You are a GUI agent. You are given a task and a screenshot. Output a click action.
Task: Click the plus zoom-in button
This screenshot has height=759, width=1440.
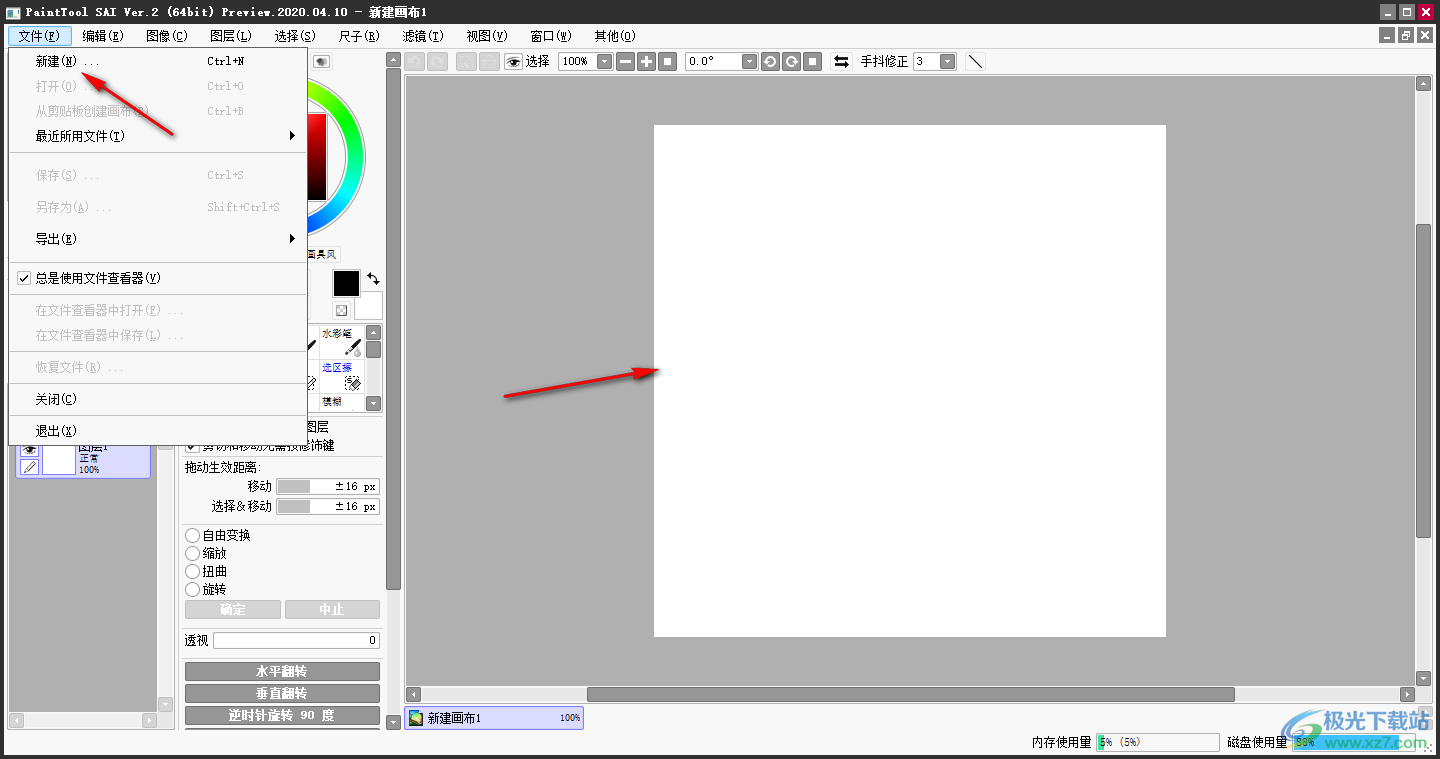click(x=647, y=61)
